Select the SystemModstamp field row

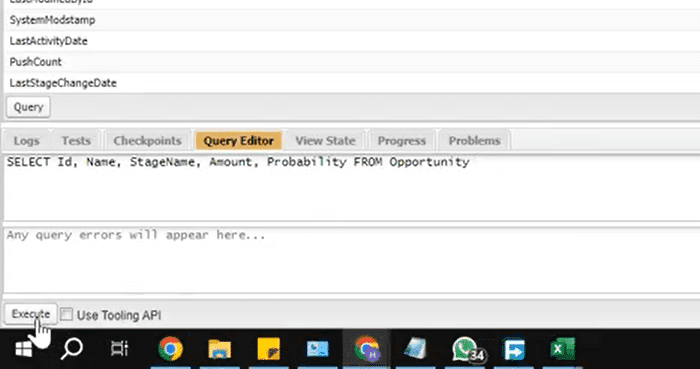(352, 20)
